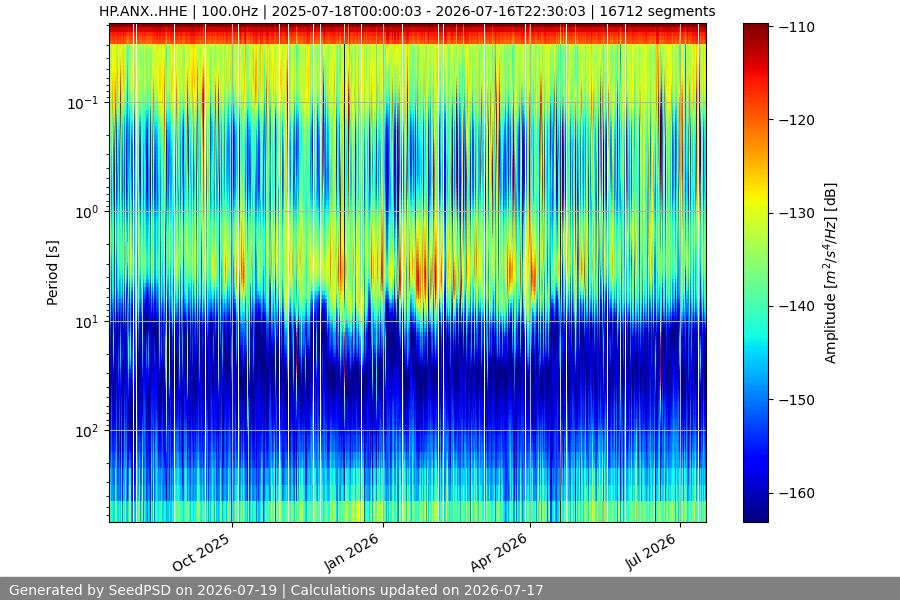Click the −140 colorbar tick label
This screenshot has height=600, width=900.
(797, 307)
